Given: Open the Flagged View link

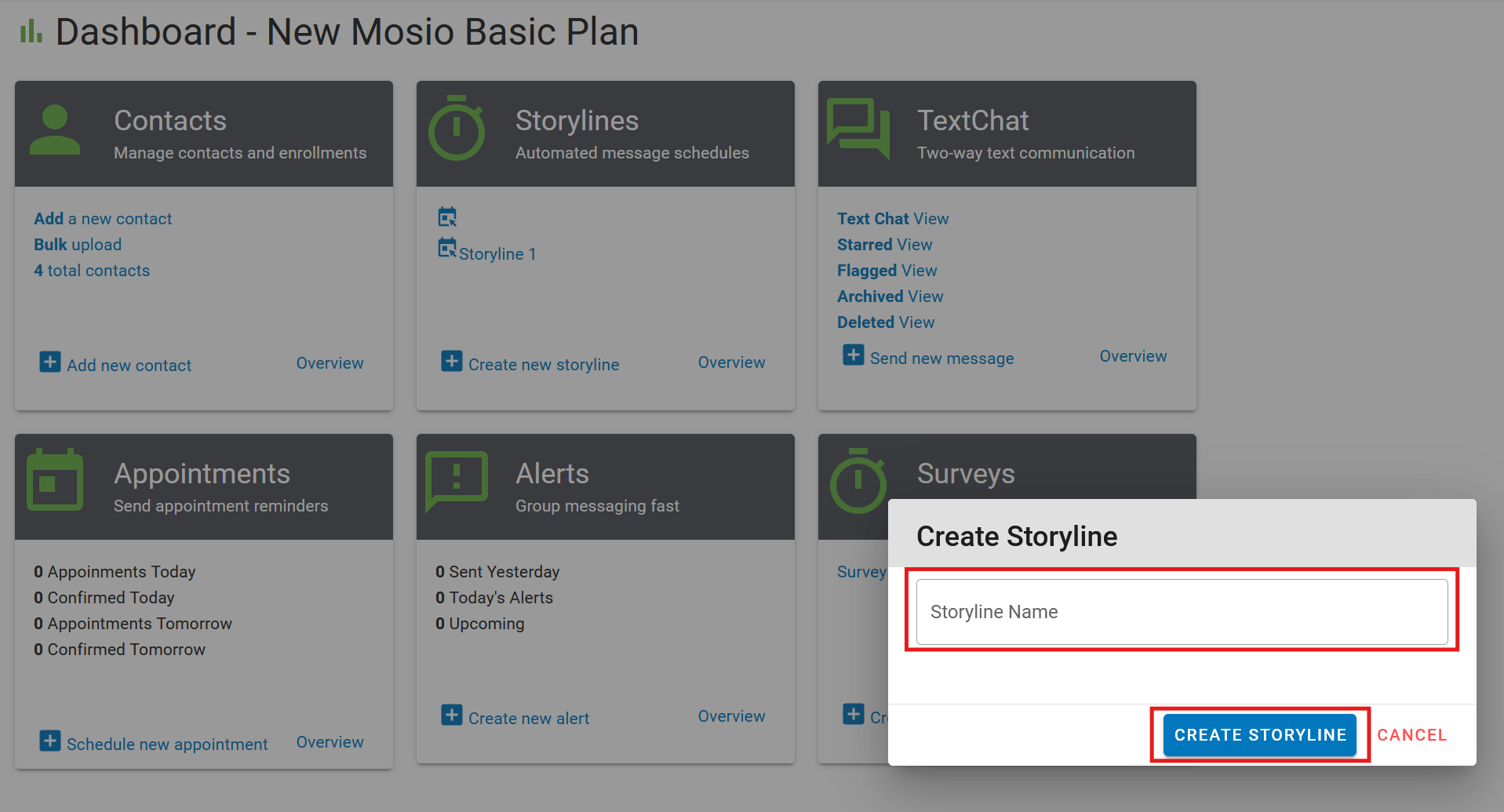Looking at the screenshot, I should (887, 271).
